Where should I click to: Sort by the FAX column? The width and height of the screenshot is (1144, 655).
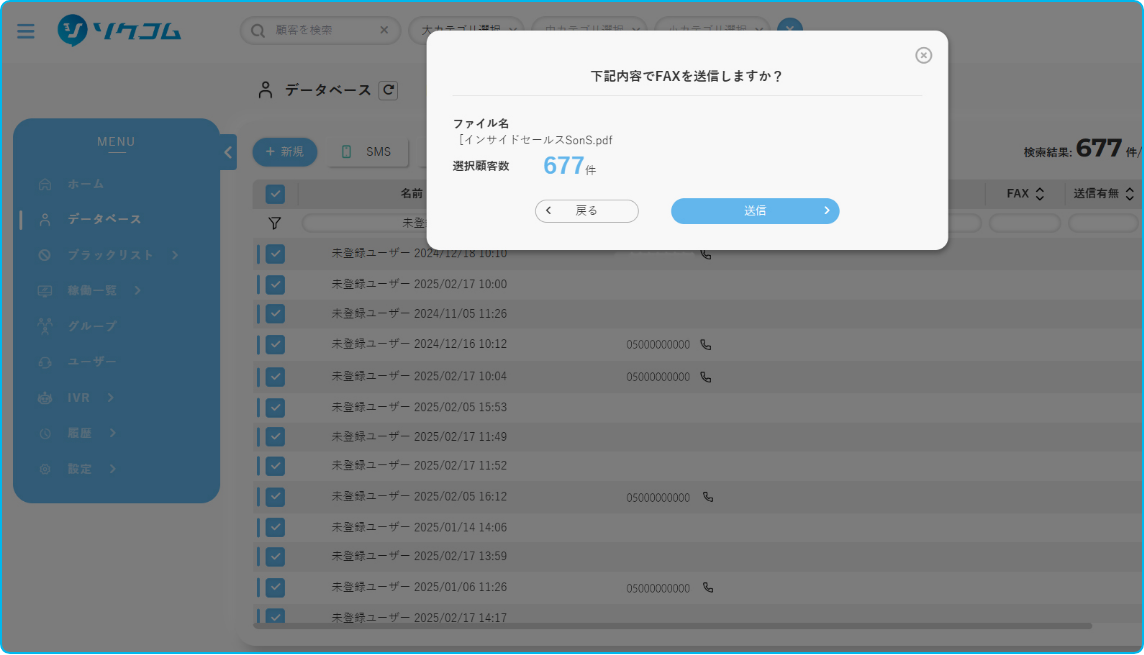[1025, 194]
